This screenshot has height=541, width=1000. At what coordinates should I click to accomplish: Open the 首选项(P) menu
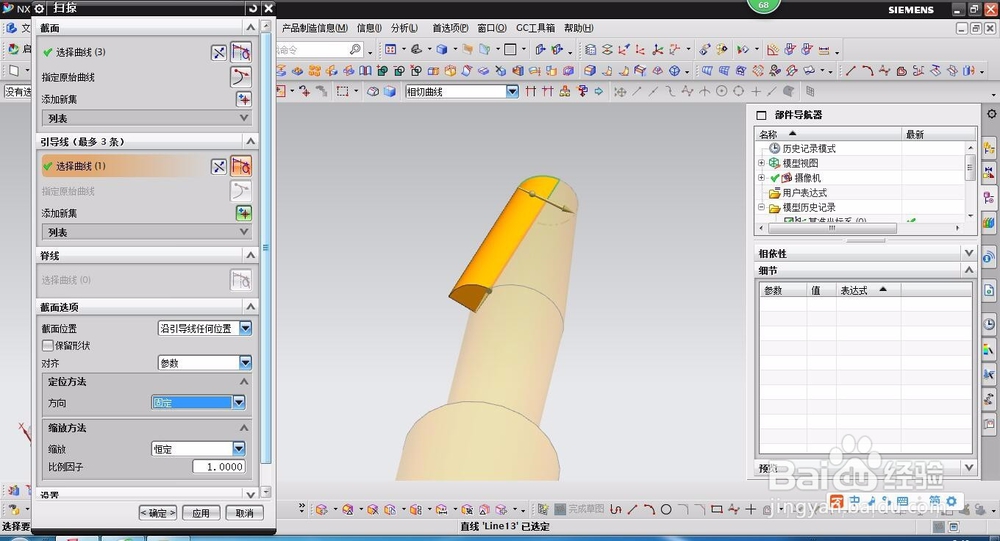click(450, 28)
